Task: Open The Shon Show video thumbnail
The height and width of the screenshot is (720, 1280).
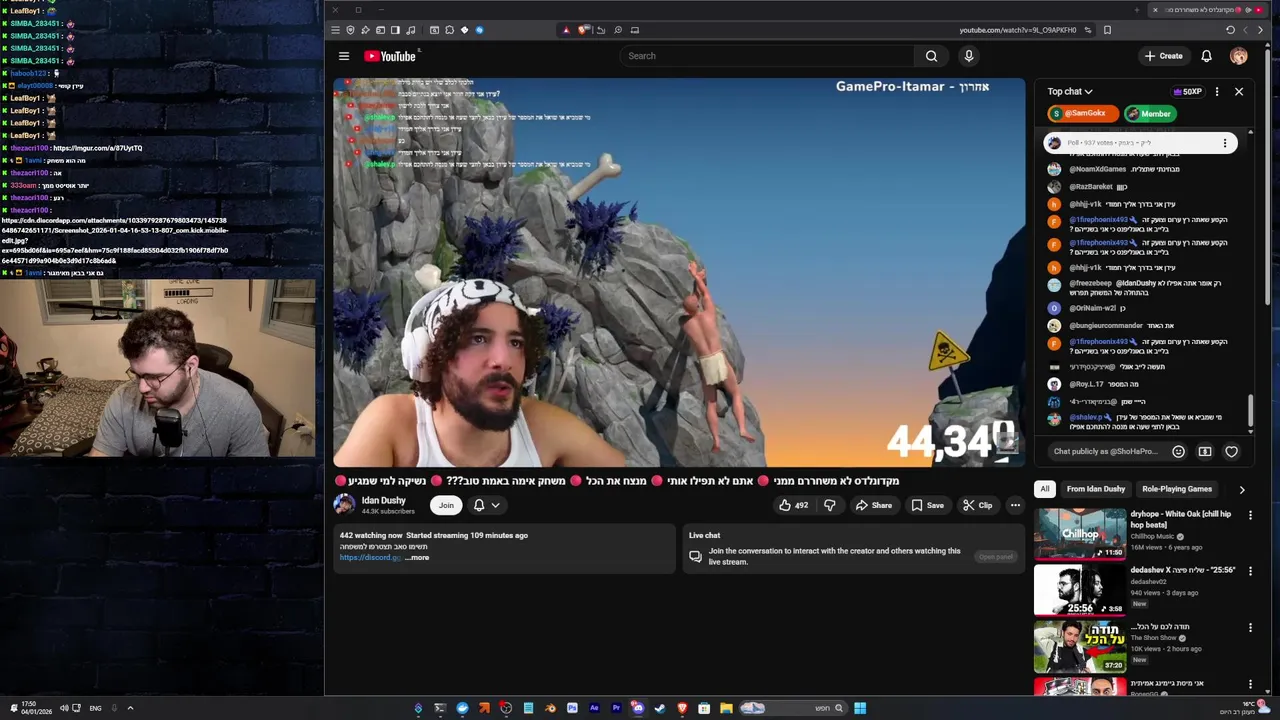Action: [x=1080, y=647]
